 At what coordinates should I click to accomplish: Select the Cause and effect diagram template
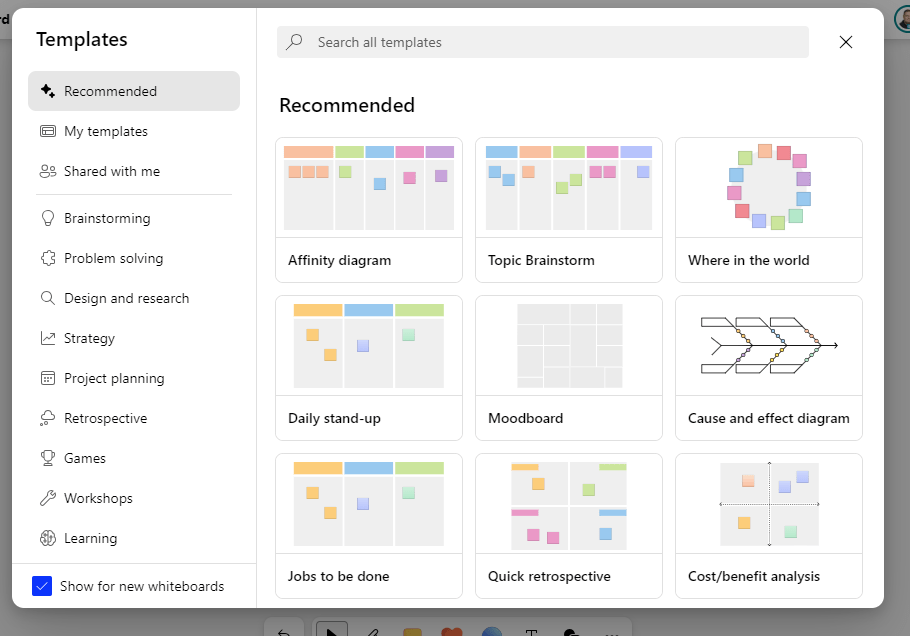(x=769, y=368)
